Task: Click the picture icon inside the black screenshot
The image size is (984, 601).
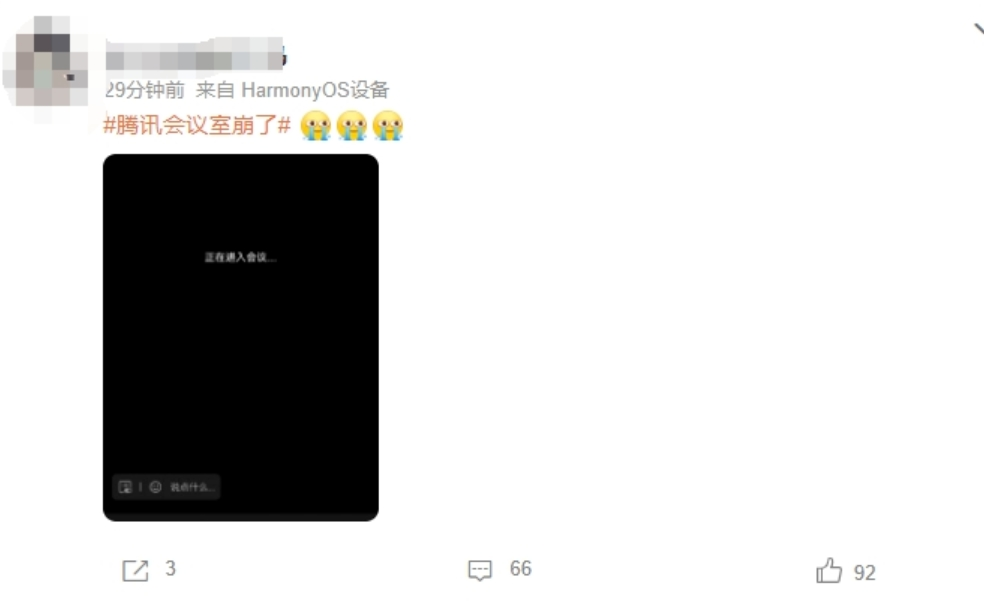Action: click(125, 487)
